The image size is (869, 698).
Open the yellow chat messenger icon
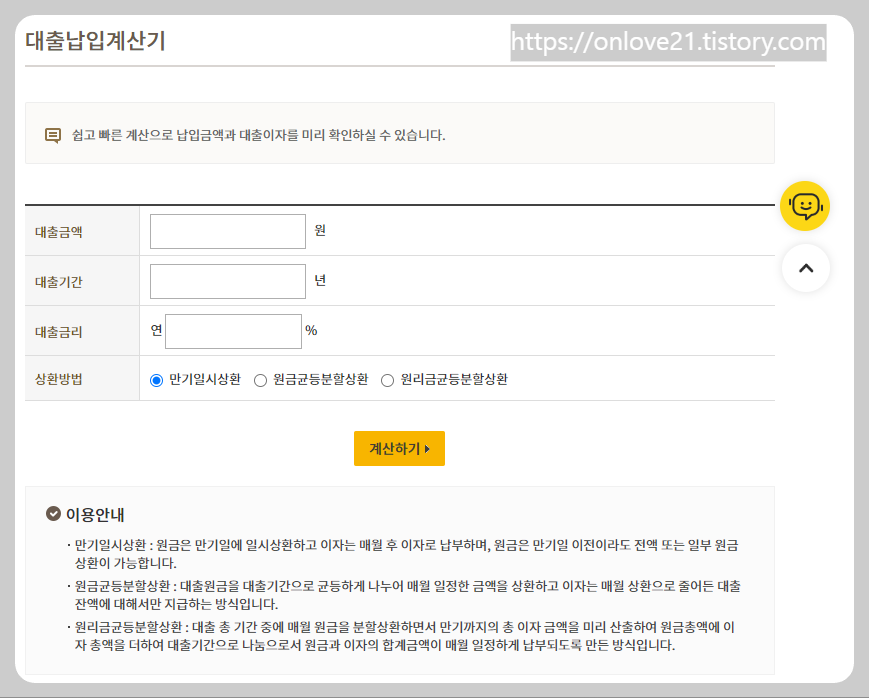click(805, 205)
